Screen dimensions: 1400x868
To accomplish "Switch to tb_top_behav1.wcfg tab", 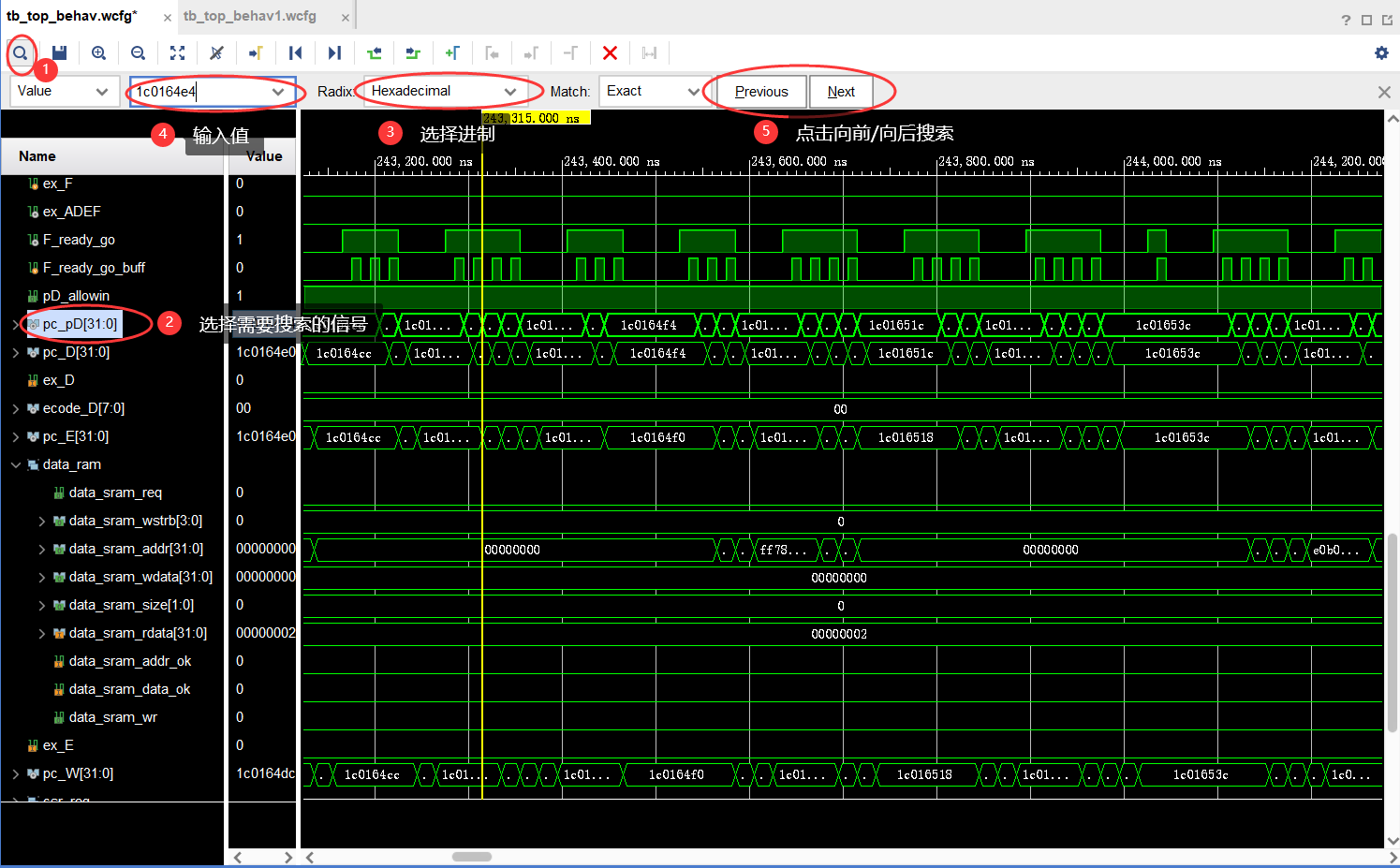I will (x=250, y=16).
